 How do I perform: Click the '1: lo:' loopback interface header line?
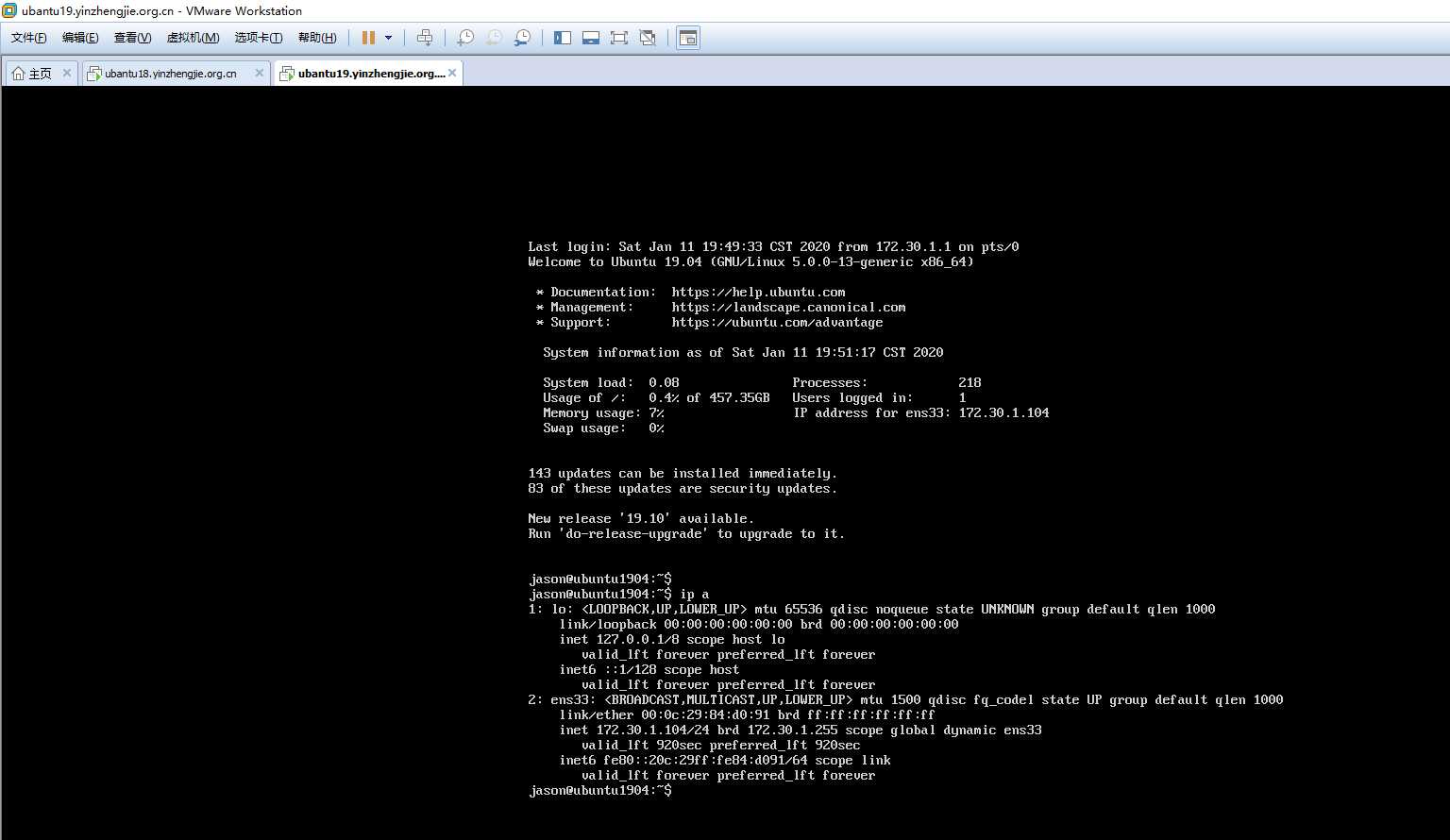pyautogui.click(x=871, y=610)
